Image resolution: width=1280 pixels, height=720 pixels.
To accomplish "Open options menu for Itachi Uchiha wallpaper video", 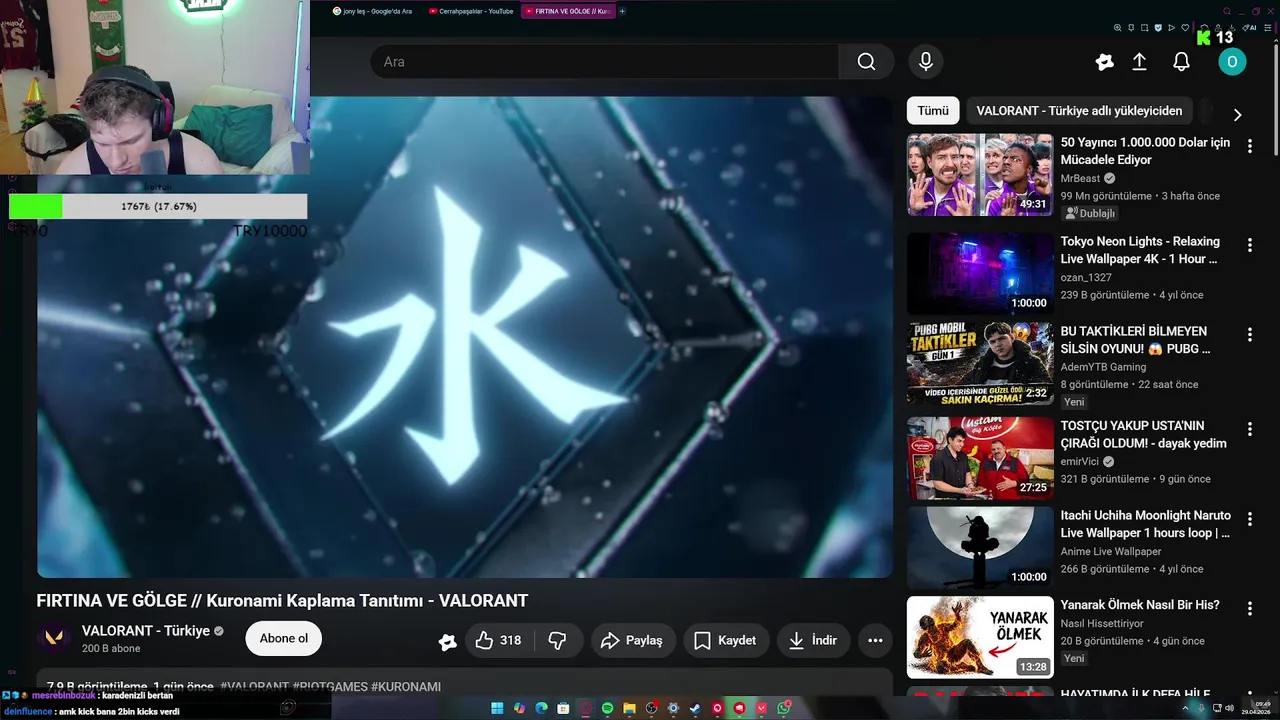I will click(1250, 519).
